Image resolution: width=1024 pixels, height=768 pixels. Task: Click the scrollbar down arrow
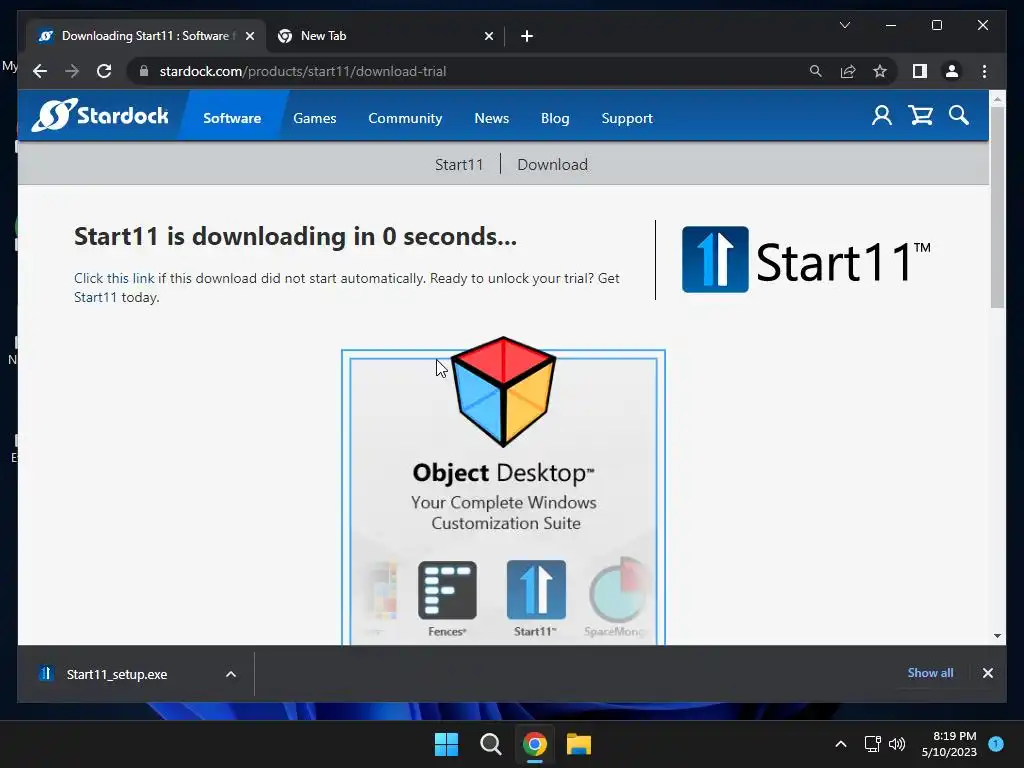coord(997,635)
